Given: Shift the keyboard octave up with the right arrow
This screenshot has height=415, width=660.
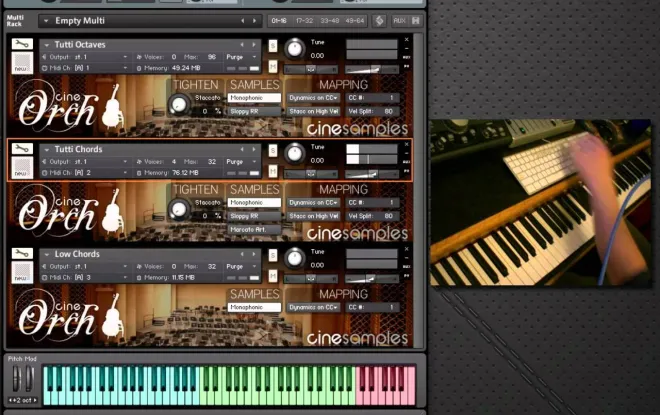Looking at the screenshot, I should pyautogui.click(x=35, y=400).
